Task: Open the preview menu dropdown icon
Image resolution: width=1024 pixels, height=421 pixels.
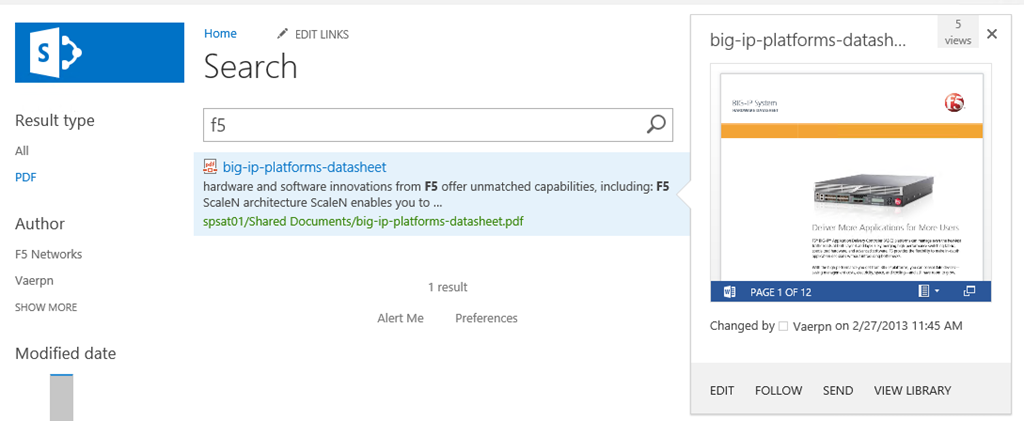Action: [928, 291]
